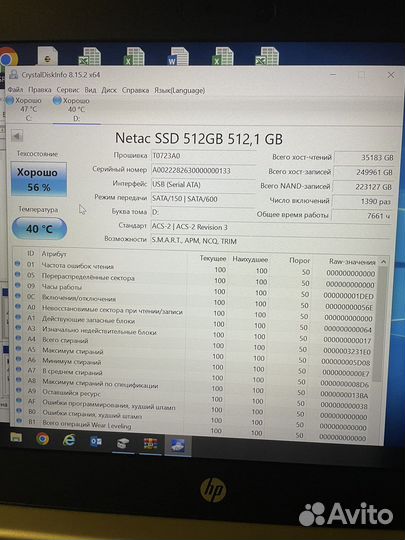This screenshot has width=405, height=540.
Task: Open Google Chrome from the taskbar
Action: tap(42, 439)
